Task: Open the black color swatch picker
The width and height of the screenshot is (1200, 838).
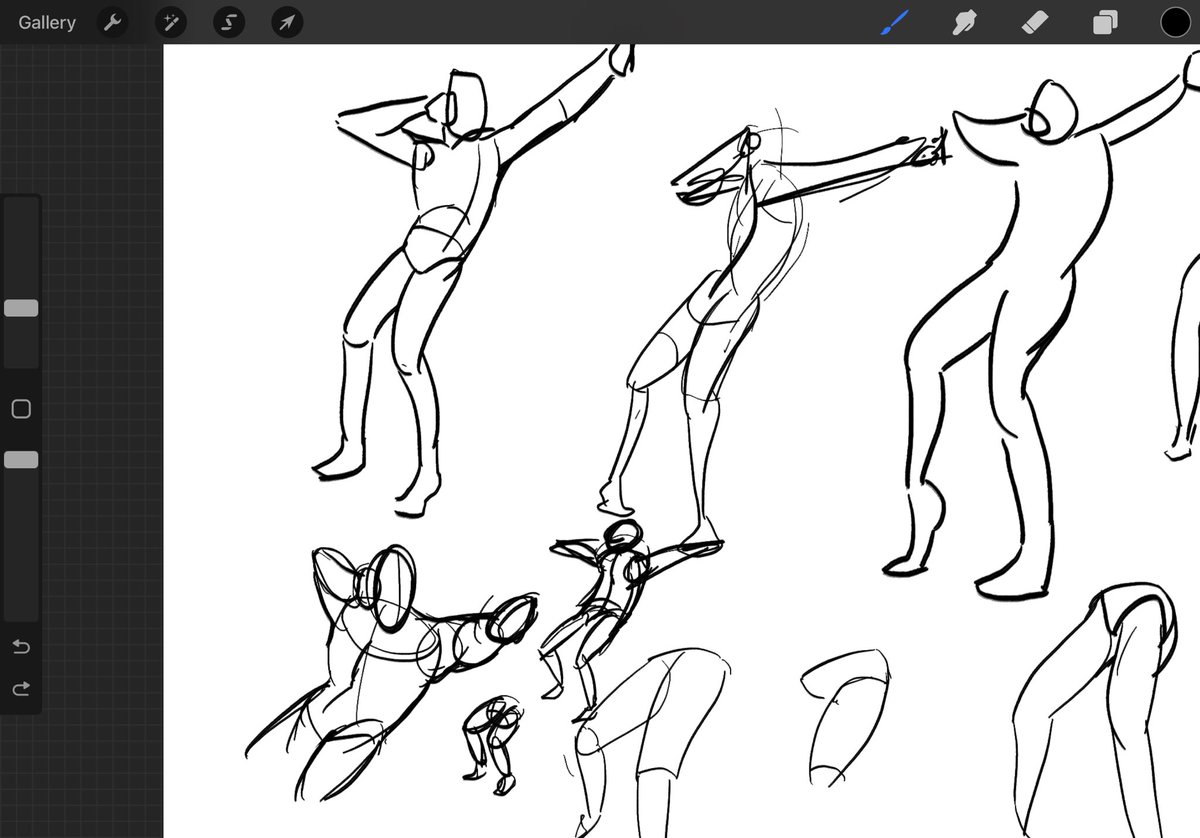Action: point(1175,22)
